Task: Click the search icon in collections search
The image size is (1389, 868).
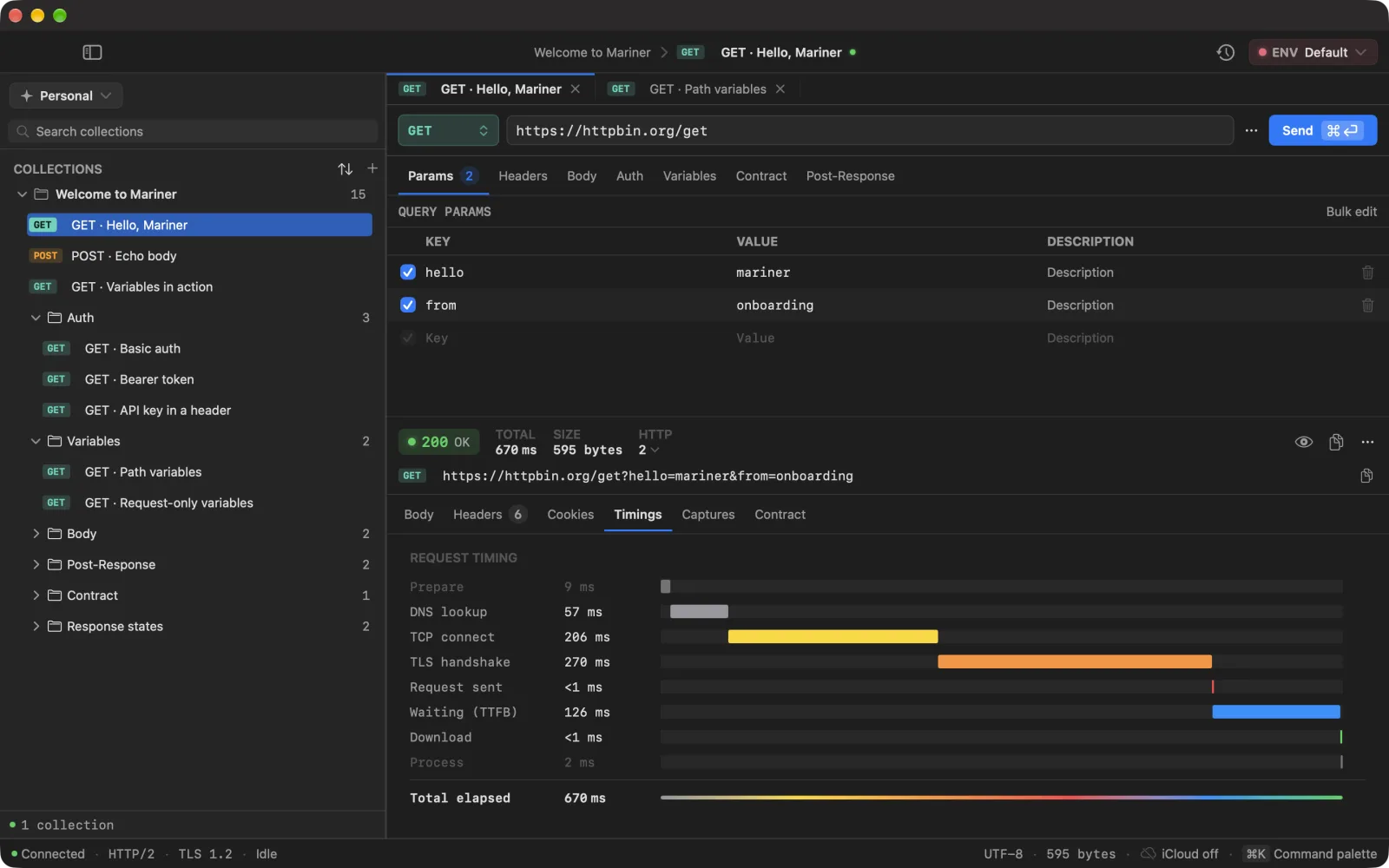Action: coord(23,131)
